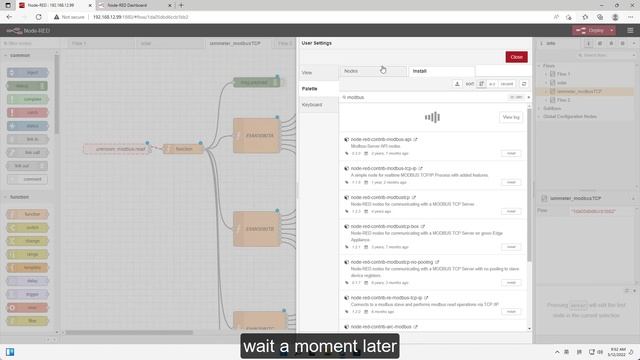Image resolution: width=640 pixels, height=360 pixels.
Task: Open node-red-contrib-modbustcp external link icon
Action: pos(414,198)
